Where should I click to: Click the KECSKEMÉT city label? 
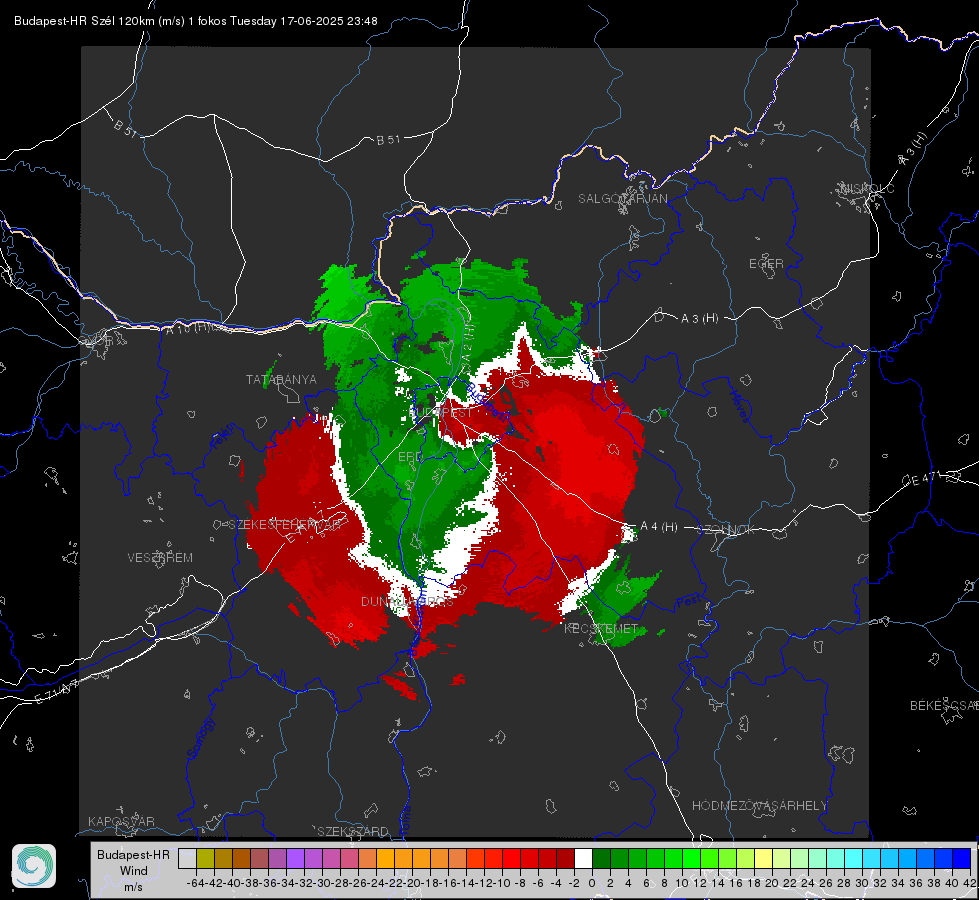(x=601, y=628)
